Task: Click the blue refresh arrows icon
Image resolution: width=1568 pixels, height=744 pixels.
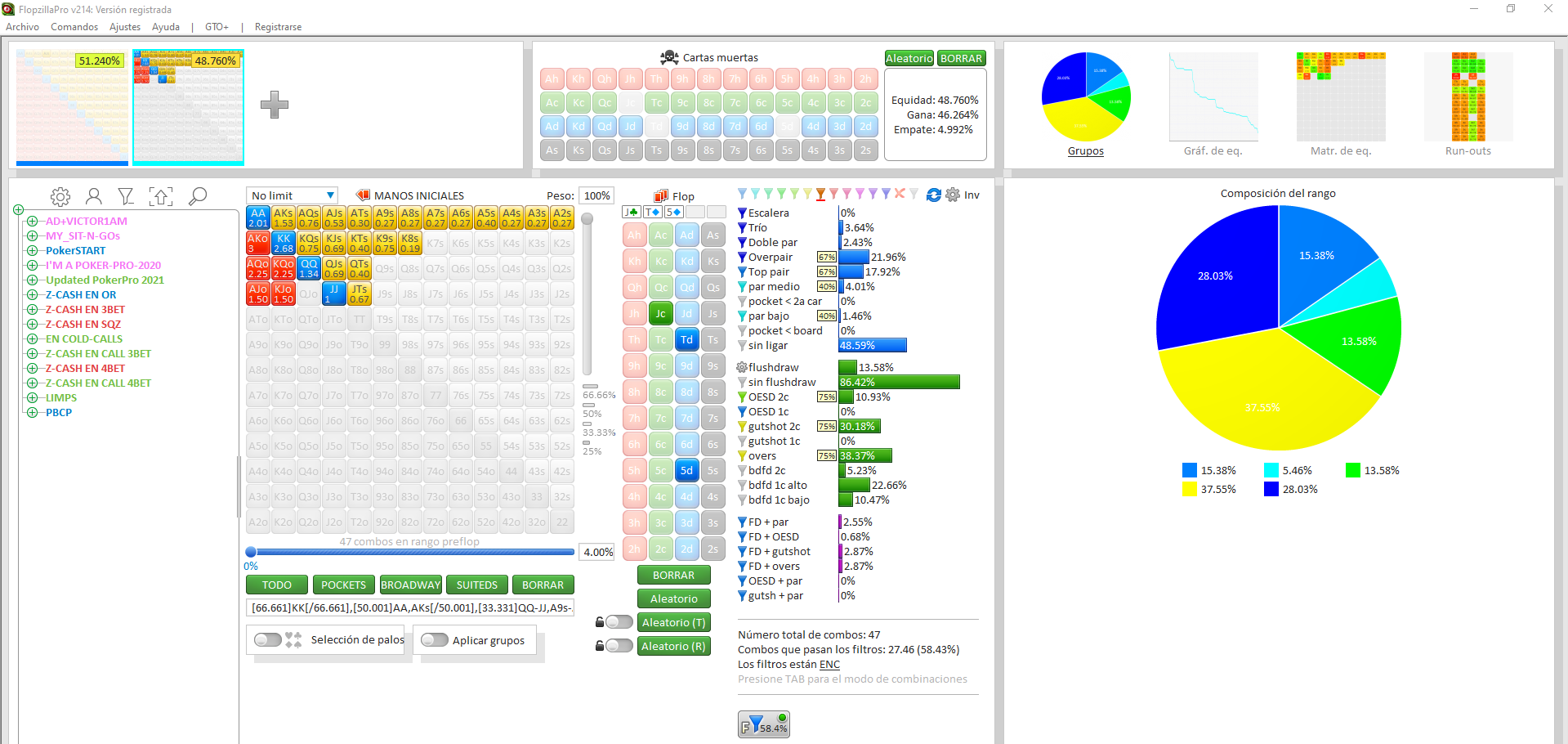Action: point(933,195)
